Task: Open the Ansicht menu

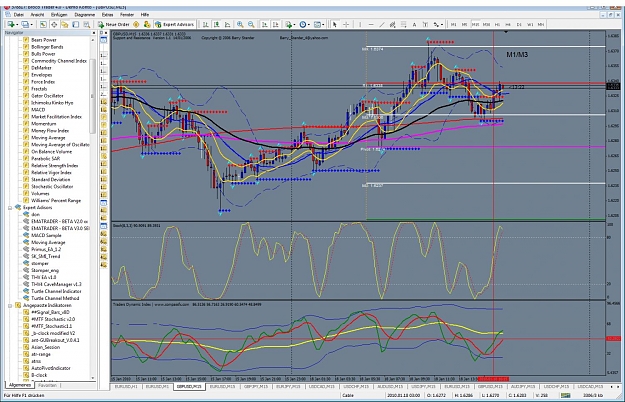Action: coord(37,14)
